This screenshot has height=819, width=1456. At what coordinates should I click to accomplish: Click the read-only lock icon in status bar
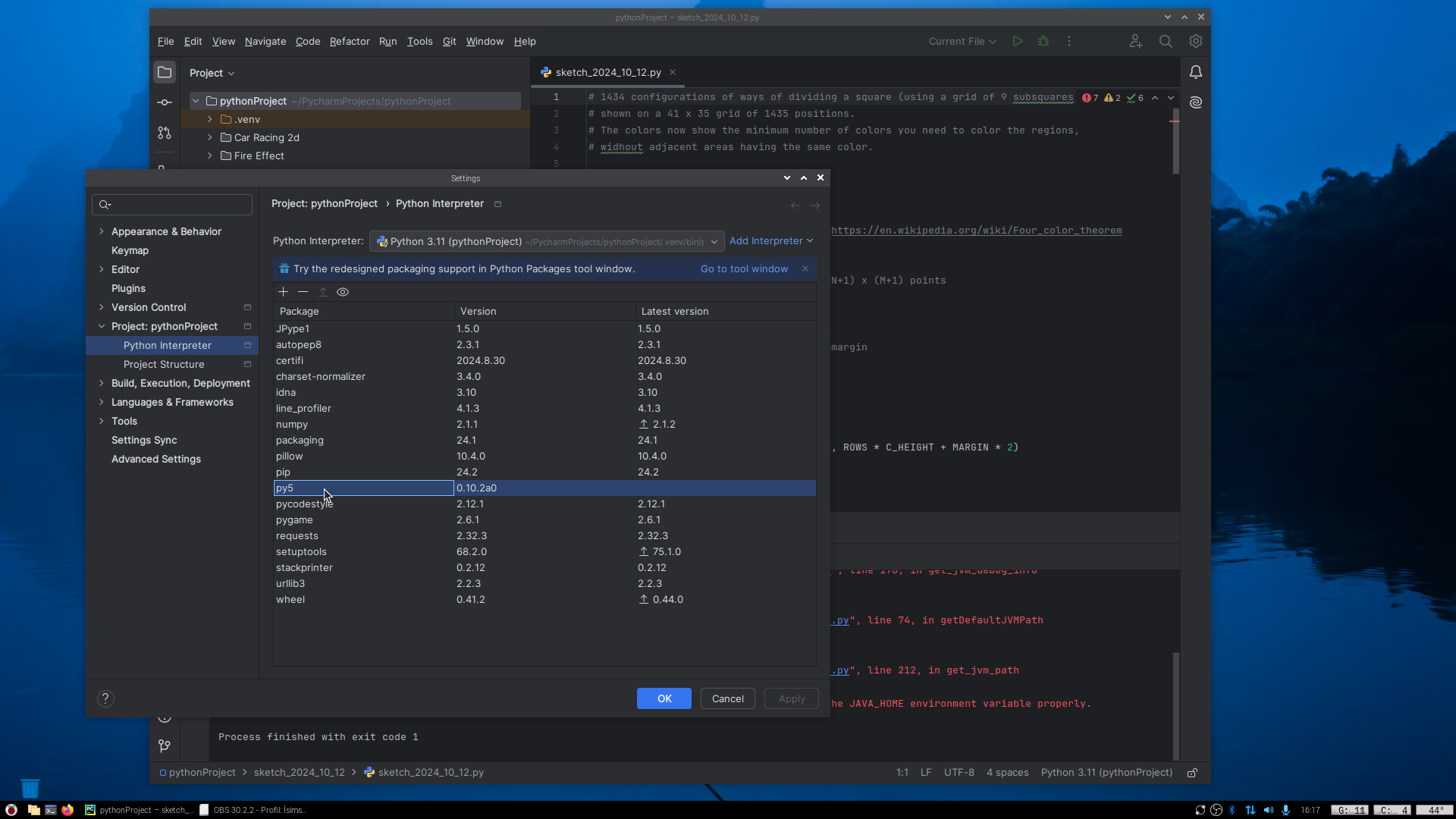tap(1192, 773)
